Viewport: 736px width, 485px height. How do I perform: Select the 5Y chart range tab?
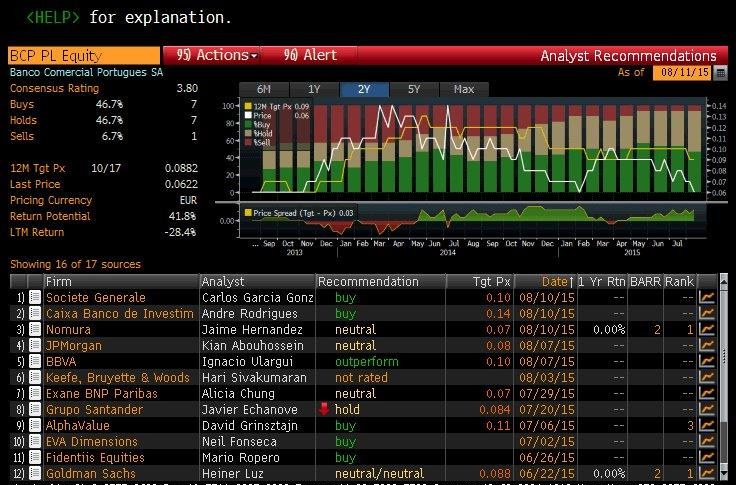tap(414, 89)
